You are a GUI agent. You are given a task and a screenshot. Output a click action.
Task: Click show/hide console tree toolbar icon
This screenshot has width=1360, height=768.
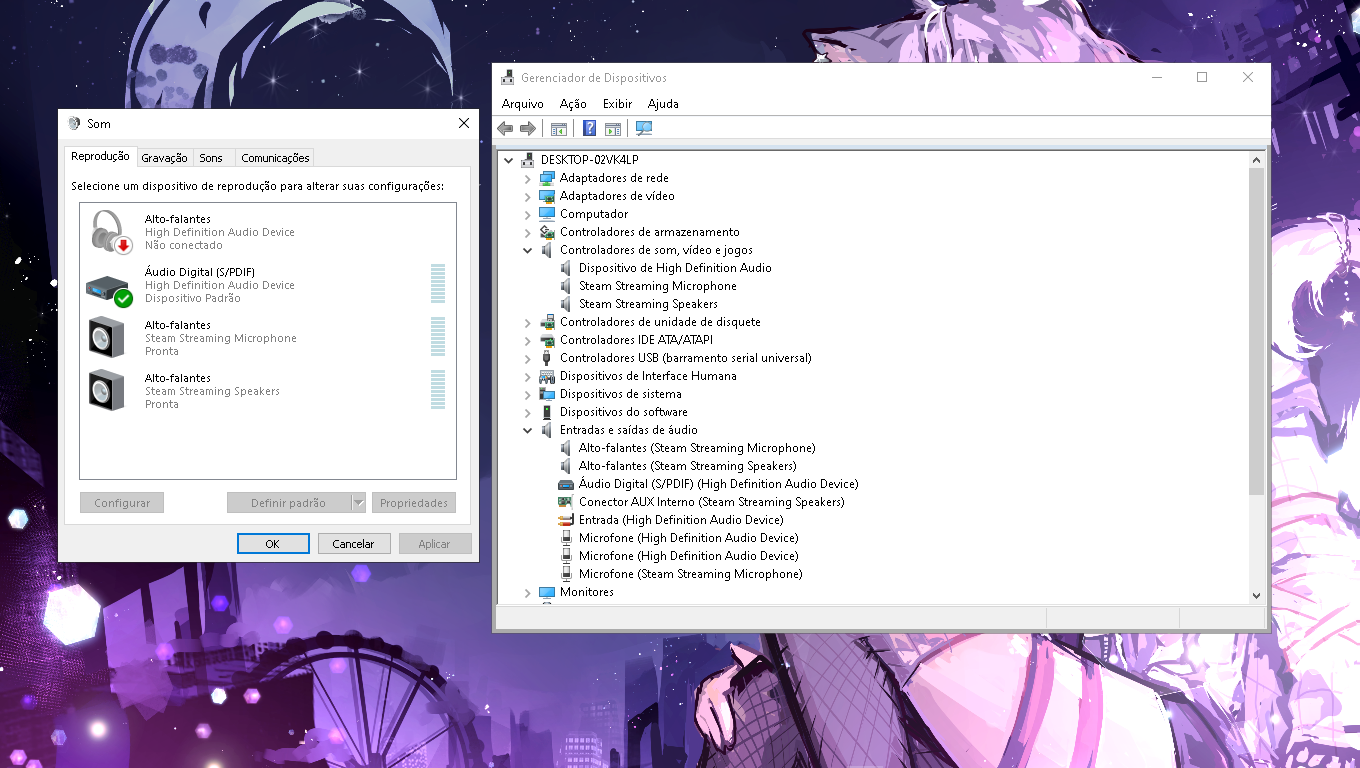pos(559,128)
